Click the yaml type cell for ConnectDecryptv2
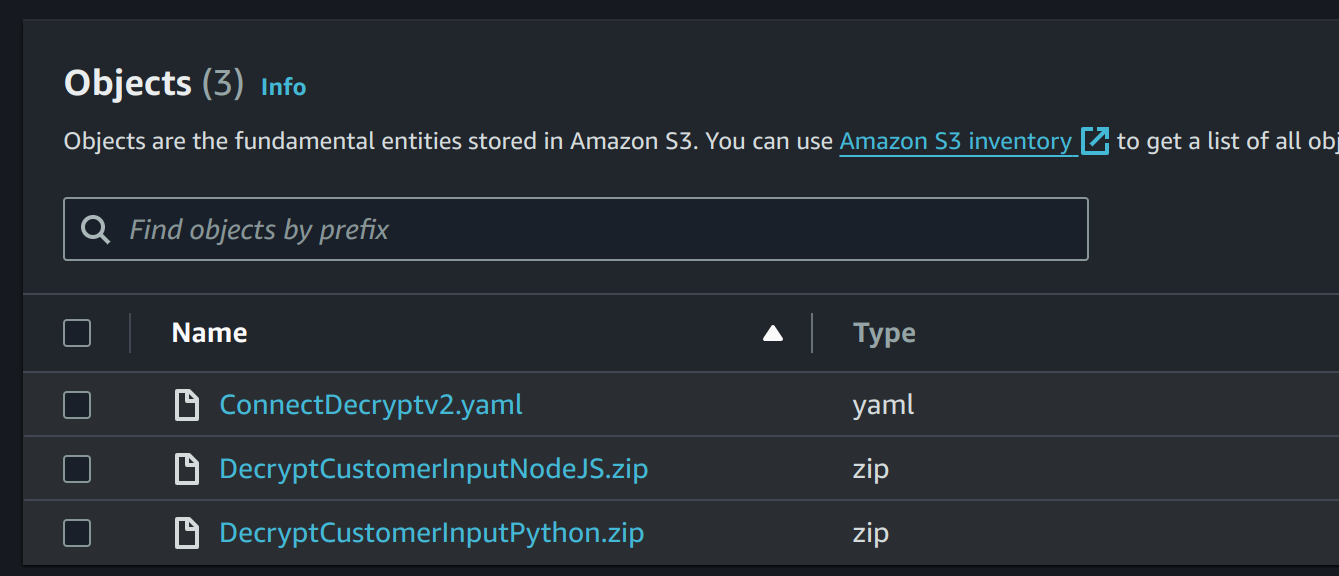This screenshot has height=576, width=1339. [883, 405]
